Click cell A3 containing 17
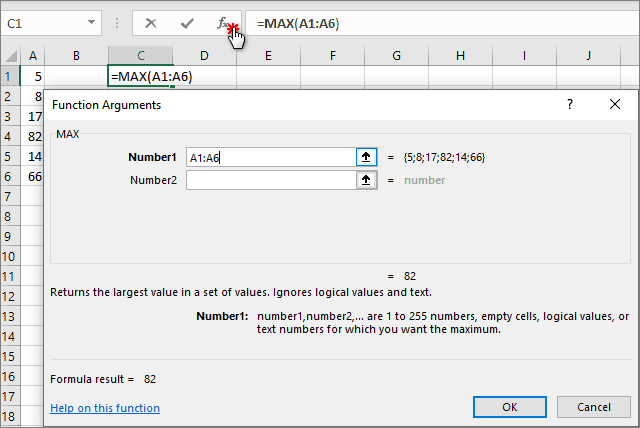Image resolution: width=640 pixels, height=428 pixels. [x=32, y=116]
